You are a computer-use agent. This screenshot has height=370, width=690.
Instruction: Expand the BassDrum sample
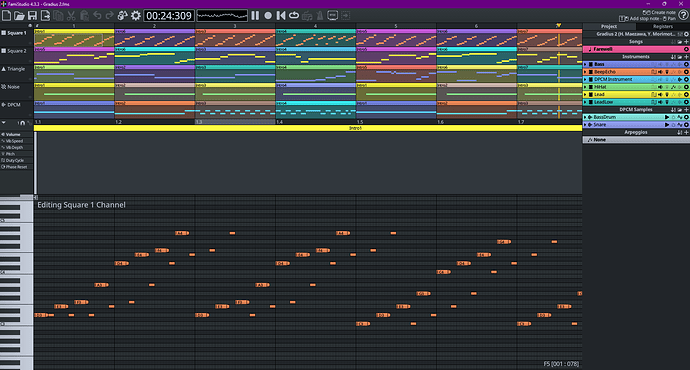585,117
